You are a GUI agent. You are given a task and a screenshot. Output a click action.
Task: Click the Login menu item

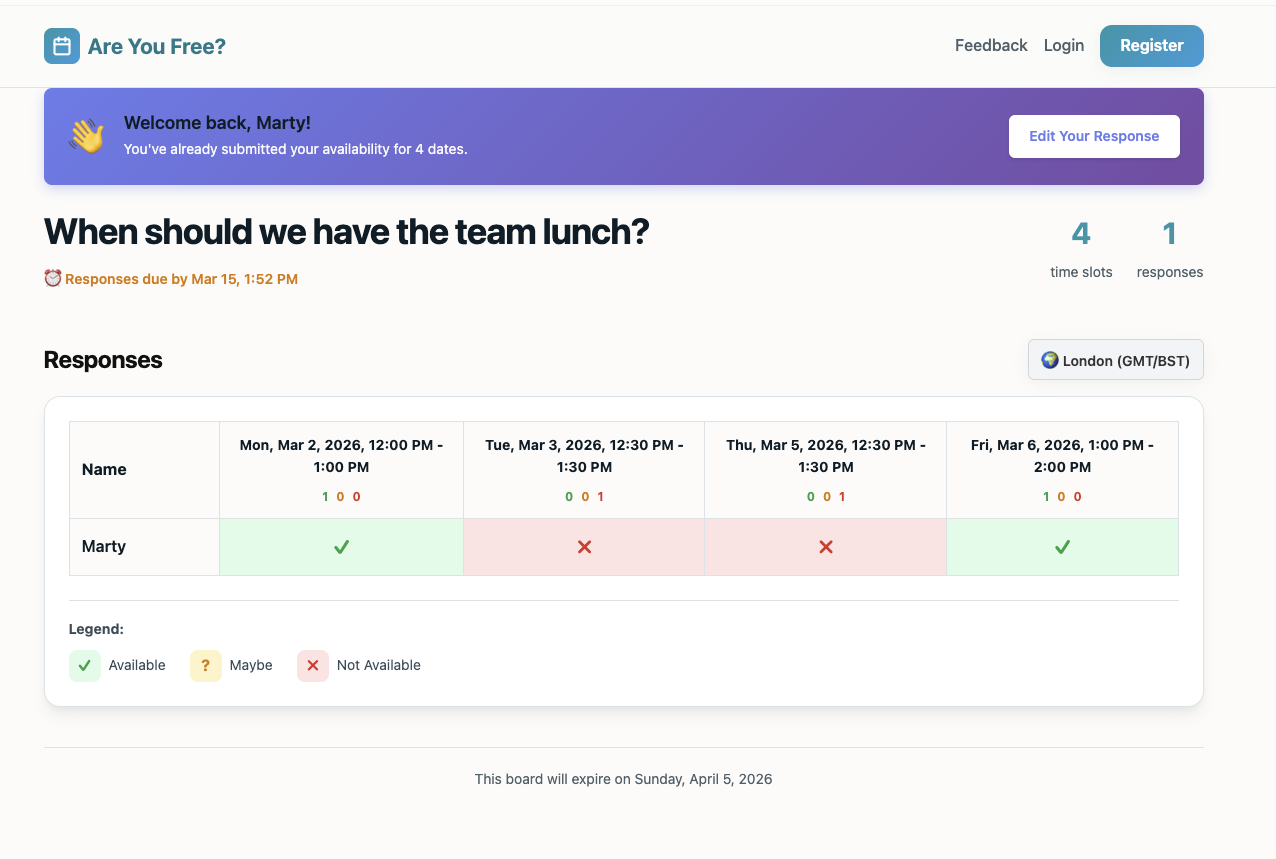pyautogui.click(x=1063, y=45)
